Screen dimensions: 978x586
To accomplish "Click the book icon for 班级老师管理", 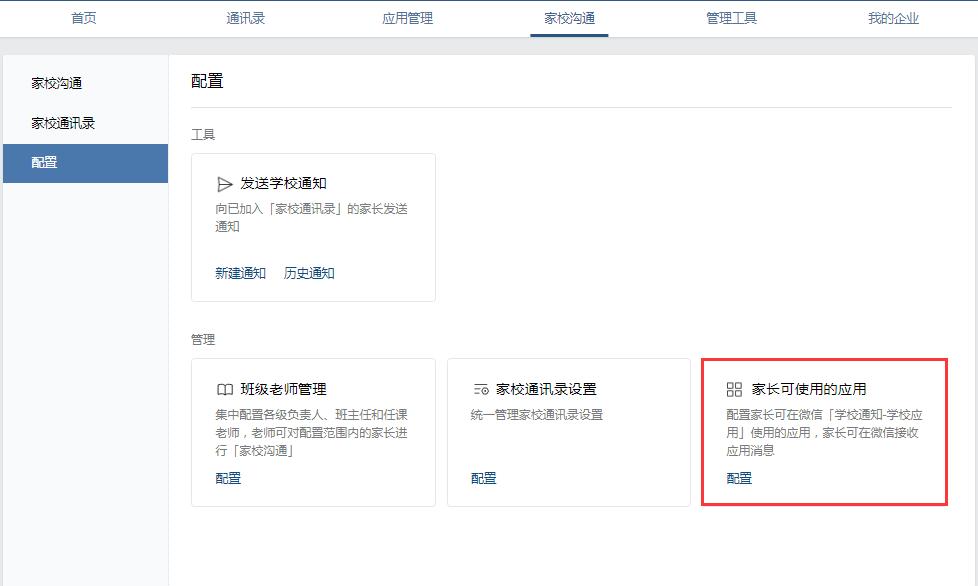I will coord(225,389).
